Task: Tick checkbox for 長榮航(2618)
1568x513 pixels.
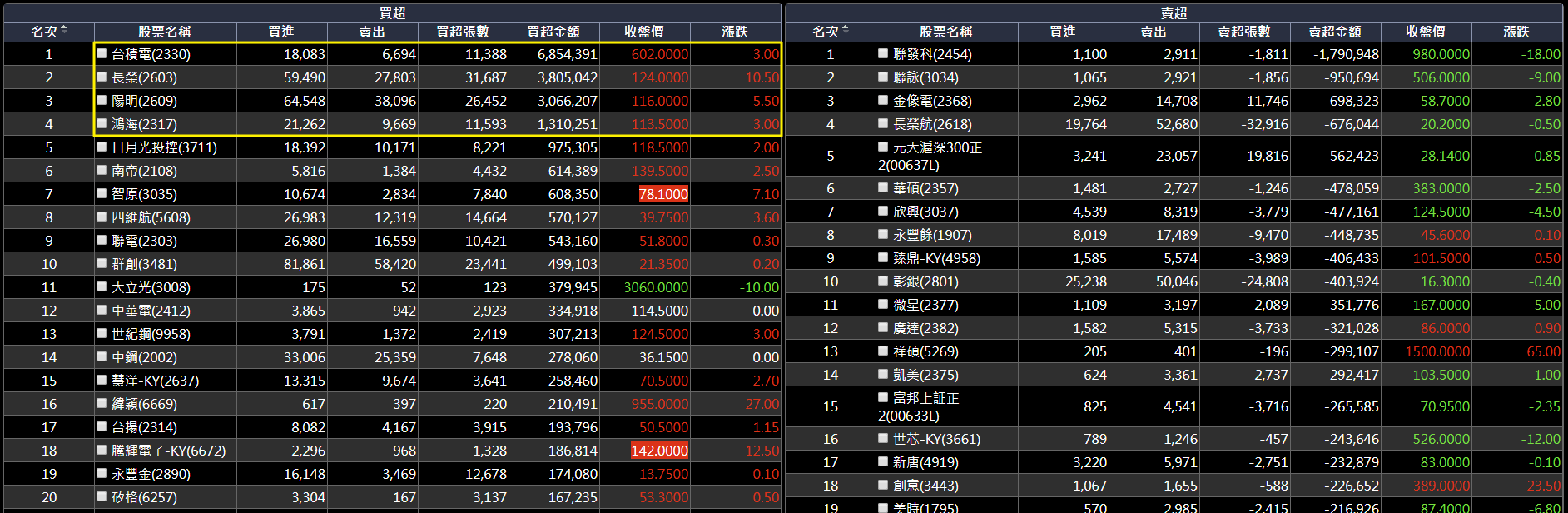Action: (x=883, y=123)
